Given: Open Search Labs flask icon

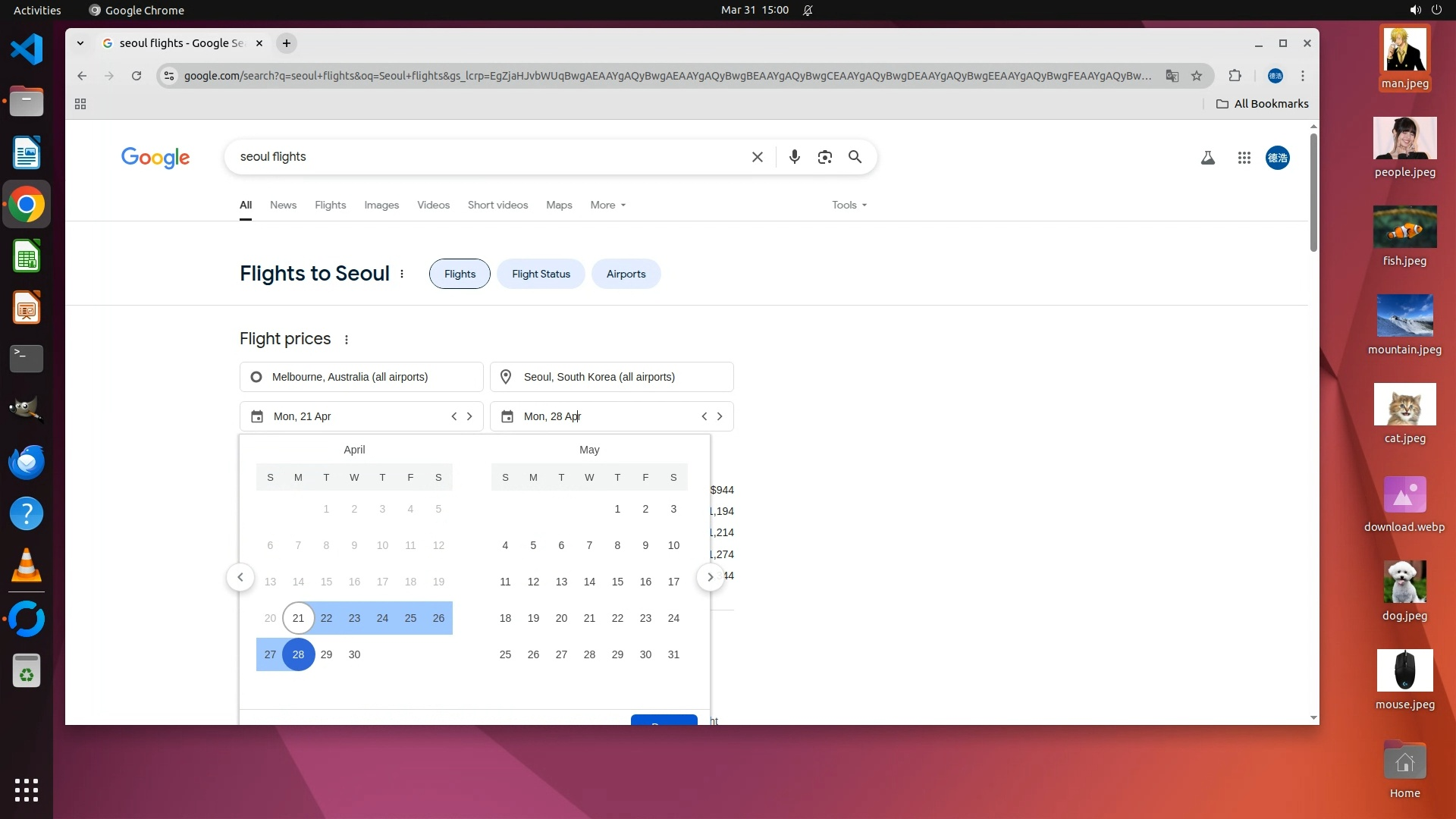Looking at the screenshot, I should 1207,158.
